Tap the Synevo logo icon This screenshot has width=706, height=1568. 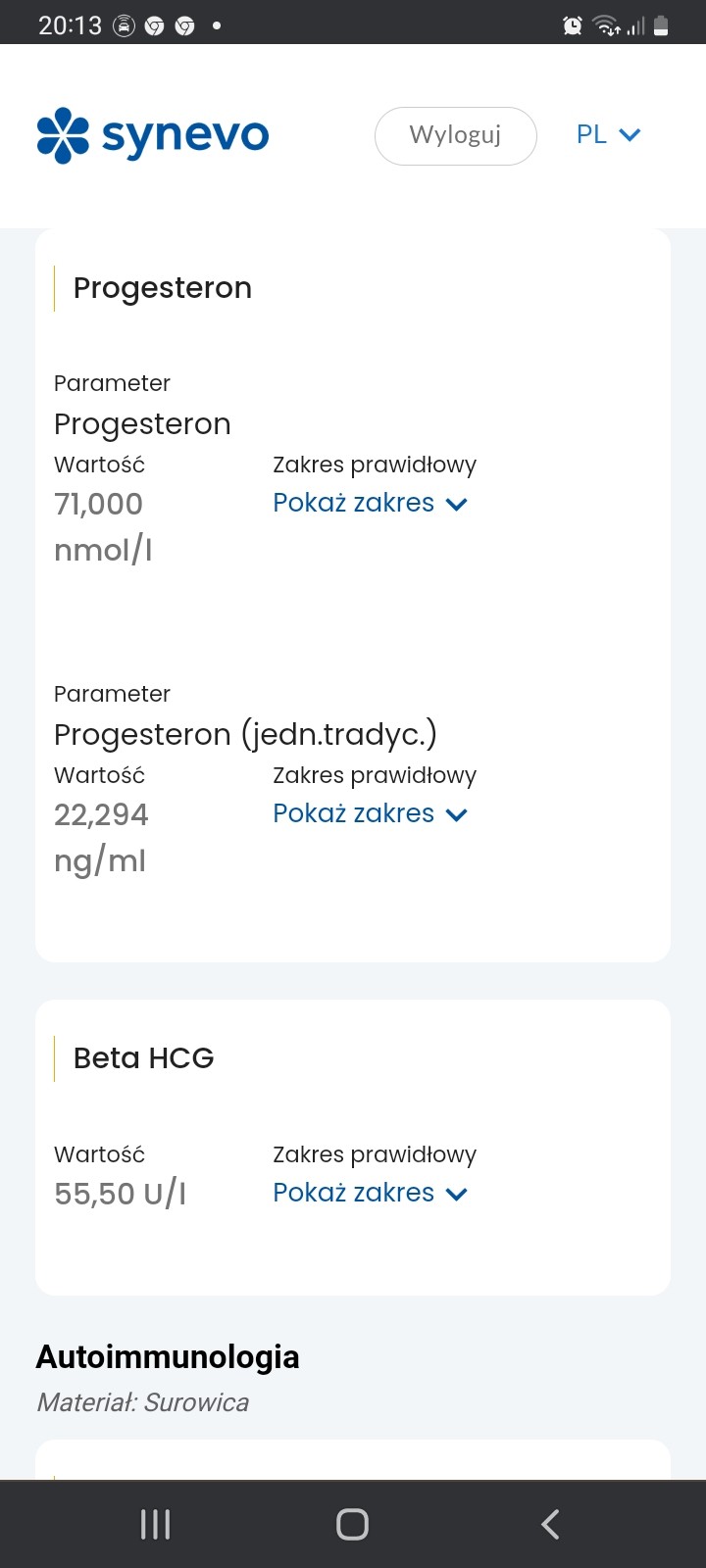coord(63,135)
